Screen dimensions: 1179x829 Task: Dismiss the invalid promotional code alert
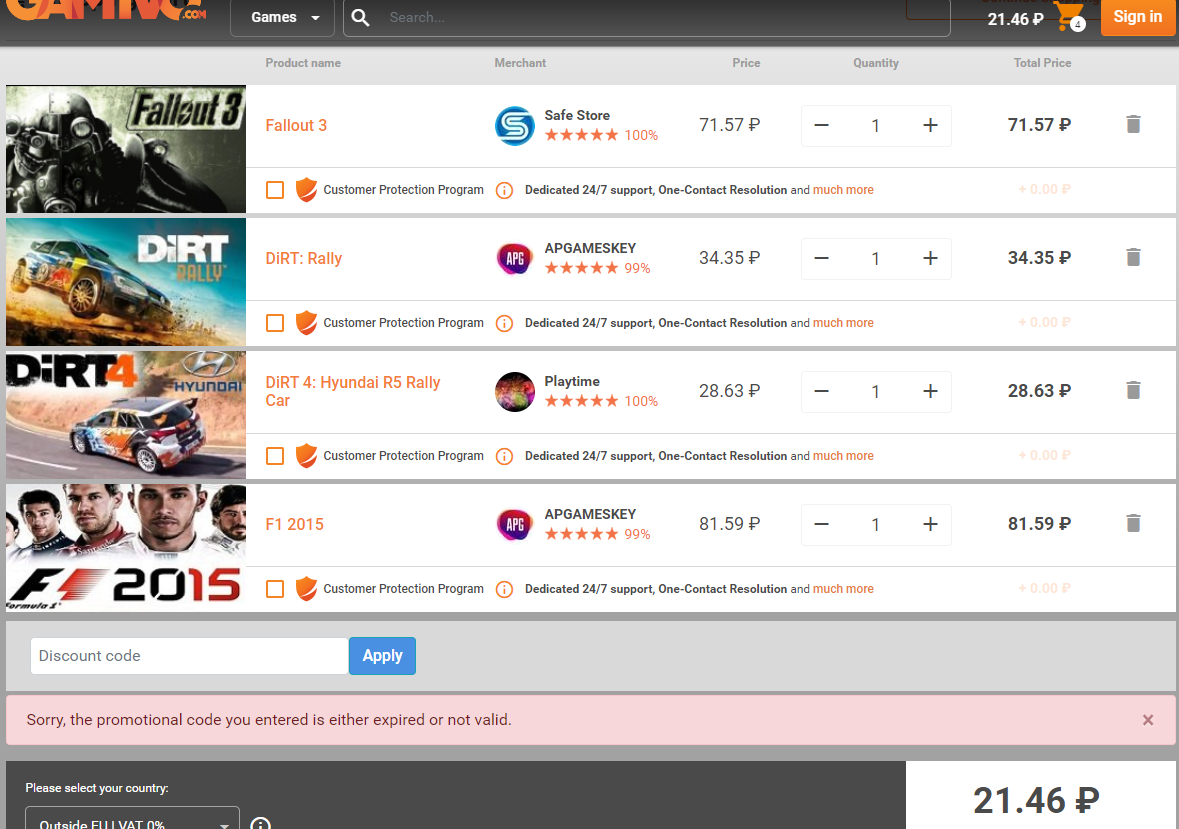1148,720
